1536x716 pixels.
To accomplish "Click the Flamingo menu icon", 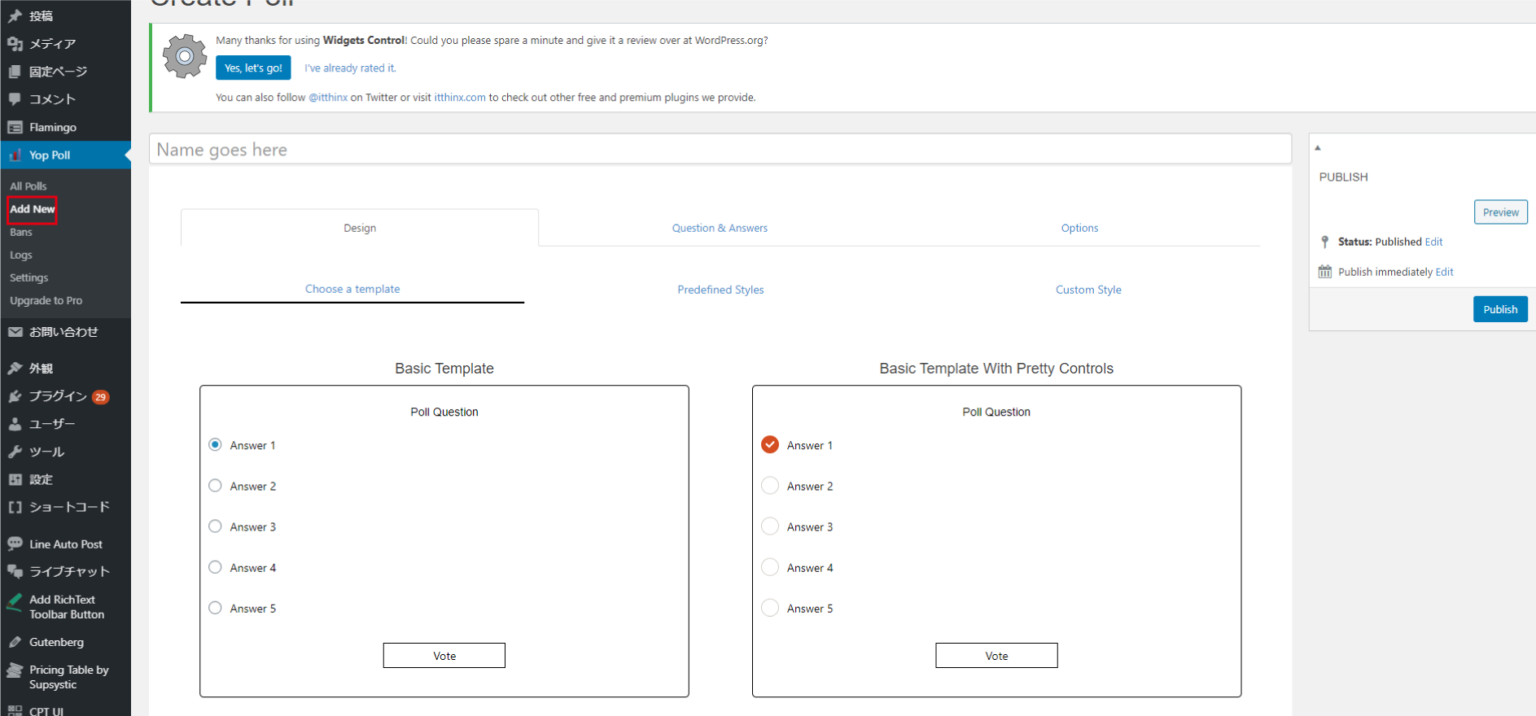I will click(15, 128).
